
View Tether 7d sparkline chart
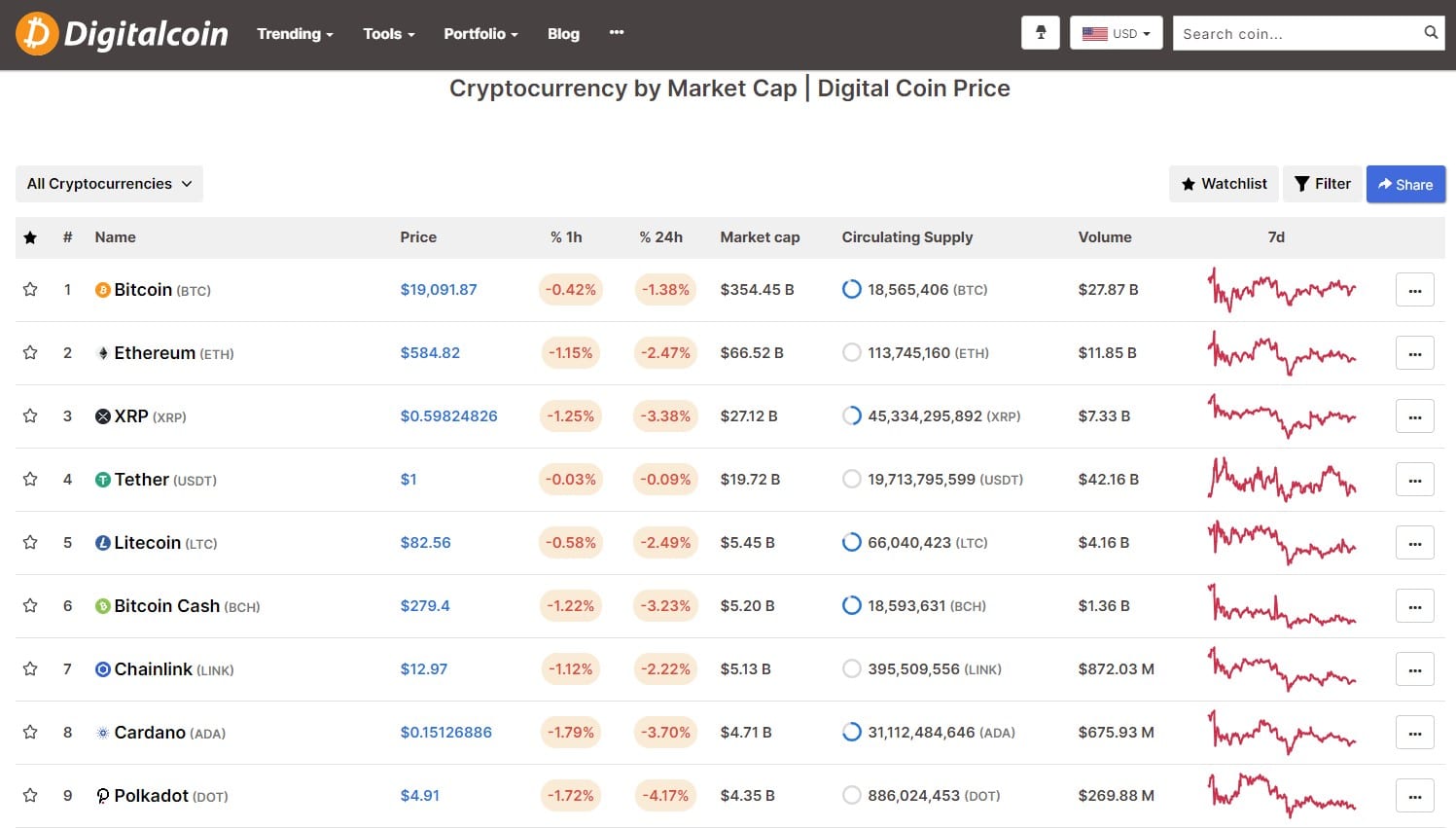coord(1282,480)
